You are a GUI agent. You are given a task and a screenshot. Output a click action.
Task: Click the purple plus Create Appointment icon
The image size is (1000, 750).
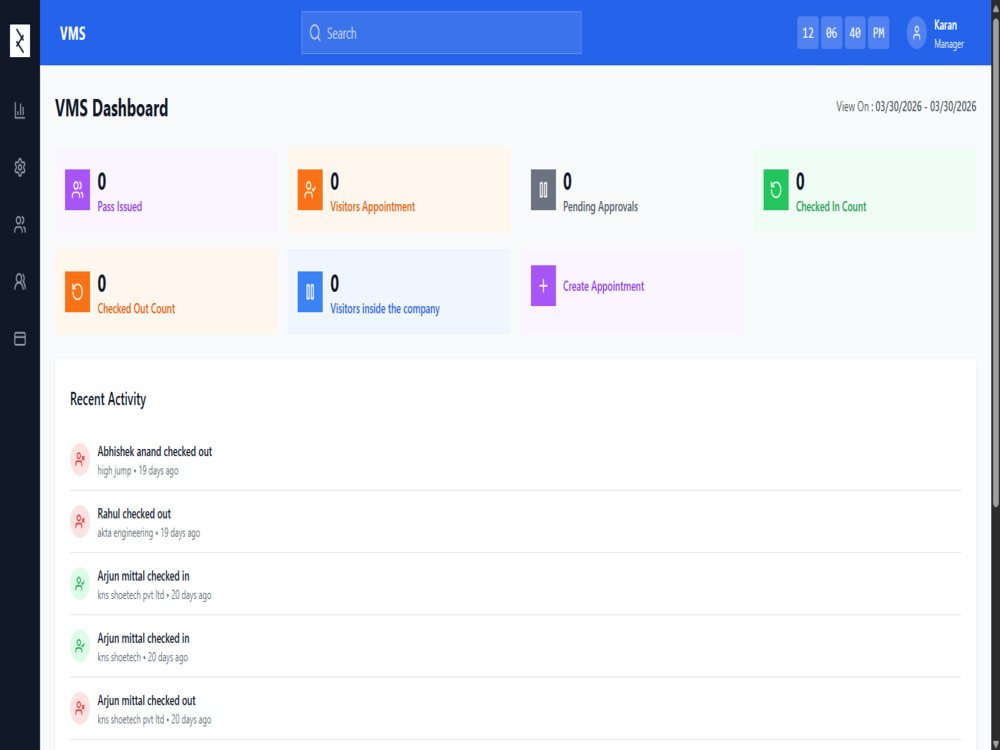pyautogui.click(x=543, y=286)
